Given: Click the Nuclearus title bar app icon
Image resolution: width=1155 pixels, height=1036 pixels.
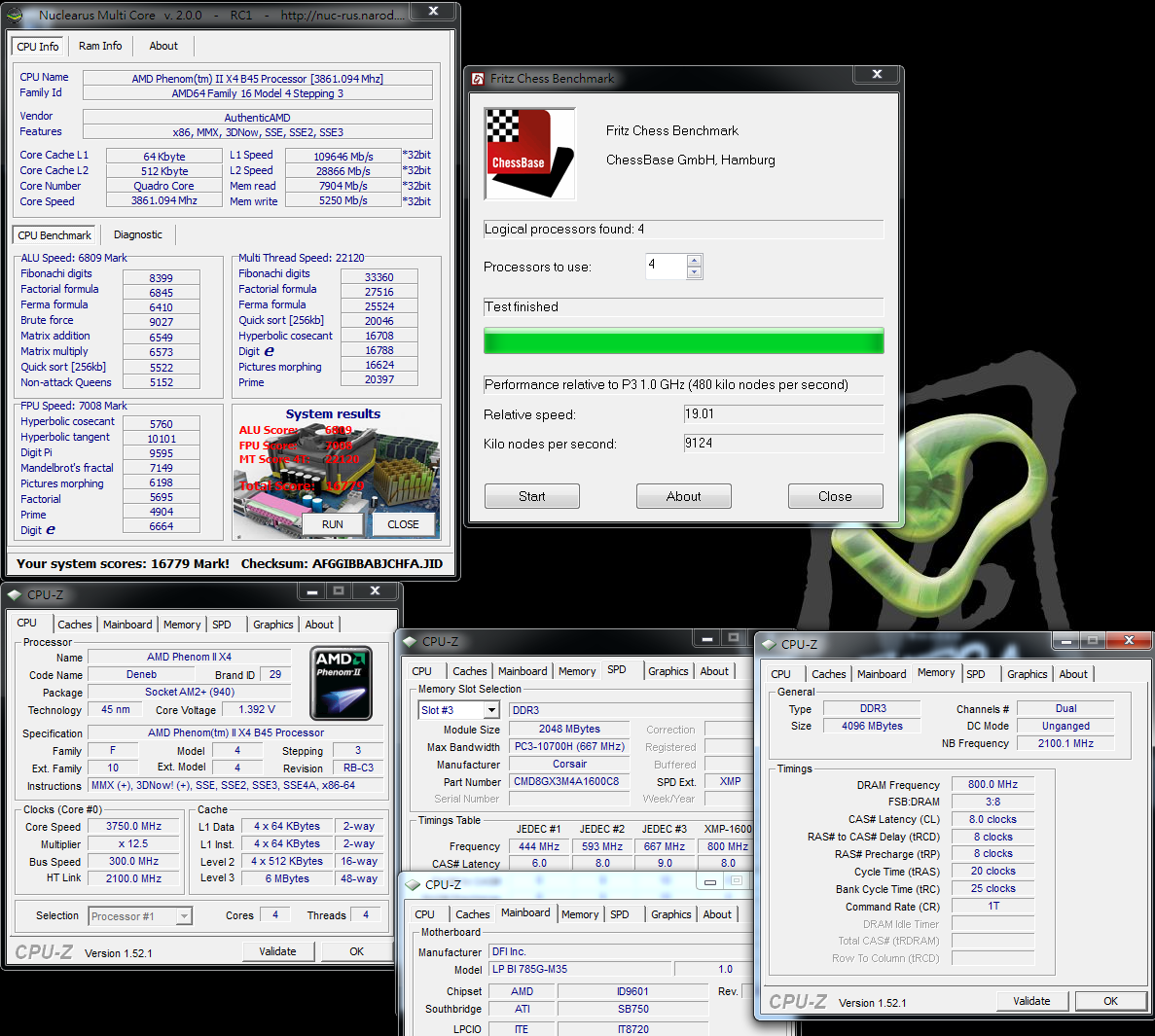Looking at the screenshot, I should (x=14, y=15).
